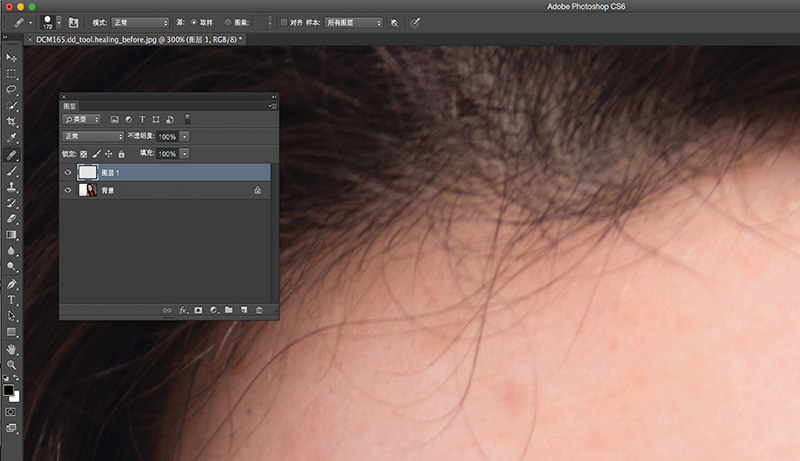
Task: Click the 图层 panel tab
Action: pyautogui.click(x=70, y=104)
